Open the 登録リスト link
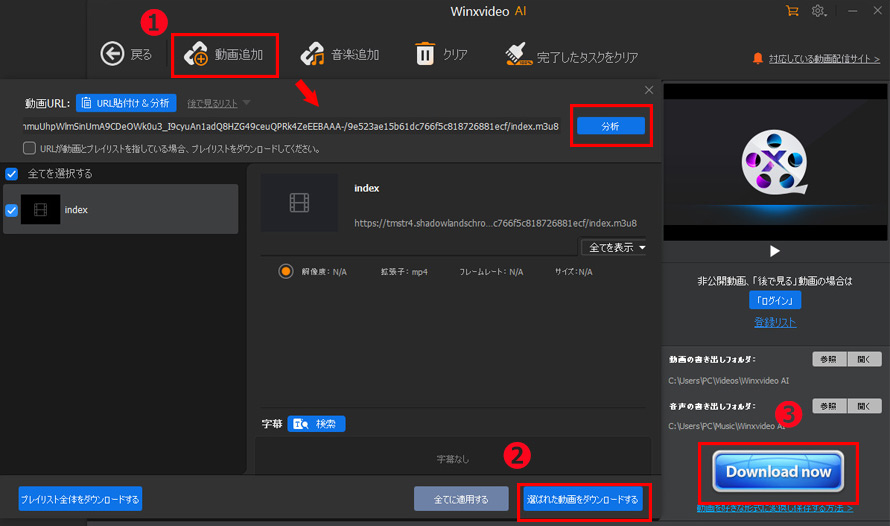The width and height of the screenshot is (890, 526). [x=775, y=323]
